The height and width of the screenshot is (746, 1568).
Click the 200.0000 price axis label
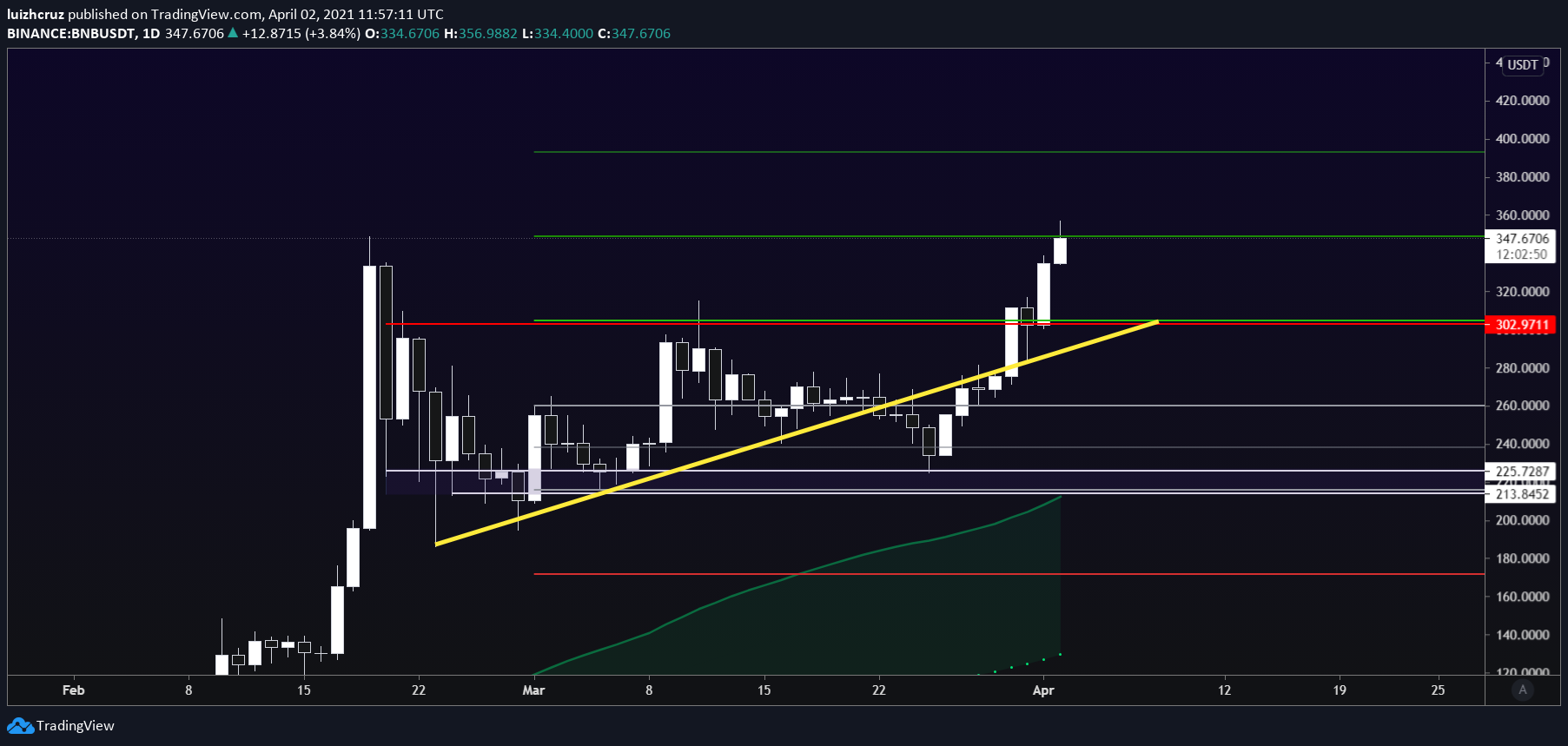click(1522, 520)
